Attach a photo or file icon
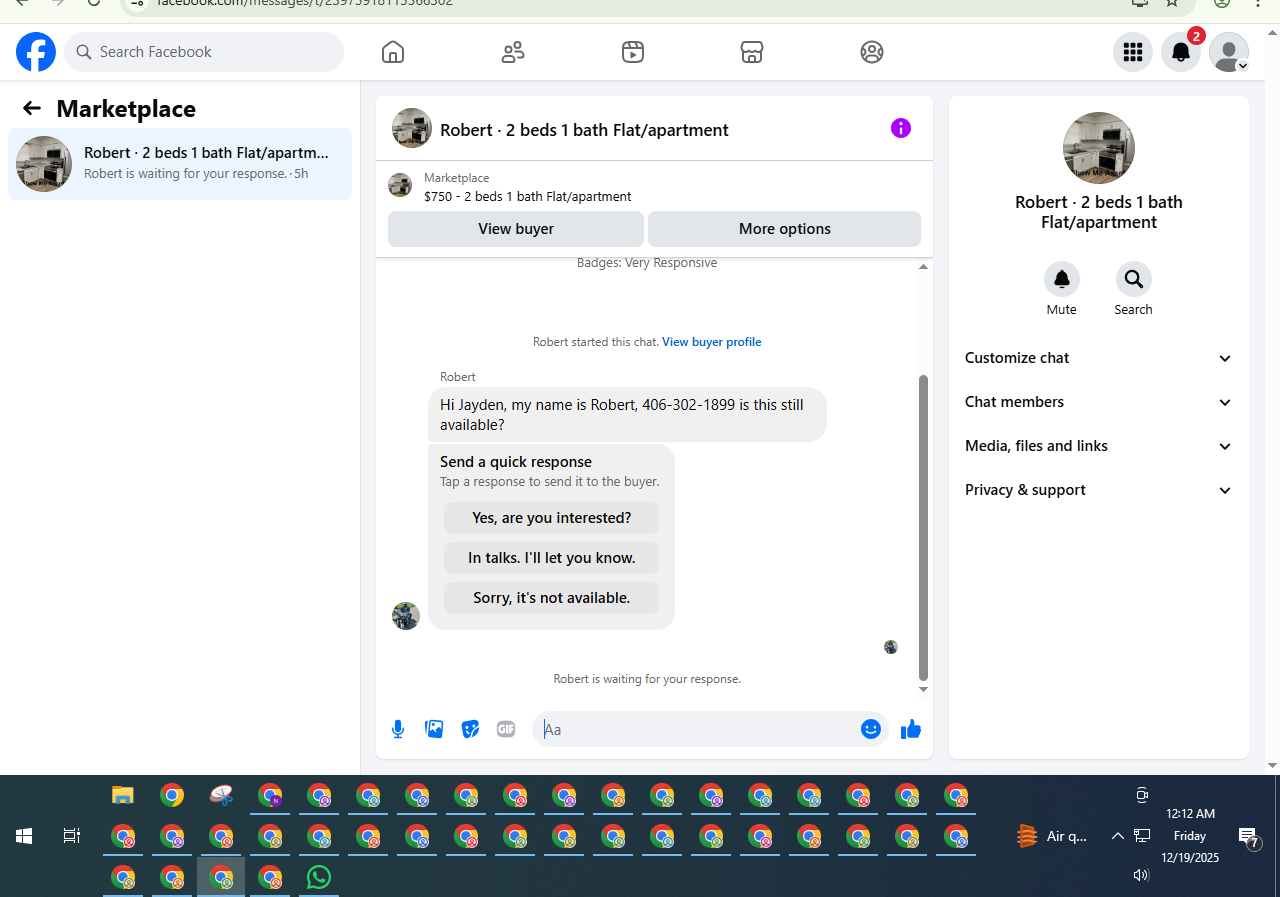The width and height of the screenshot is (1280, 897). 434,729
